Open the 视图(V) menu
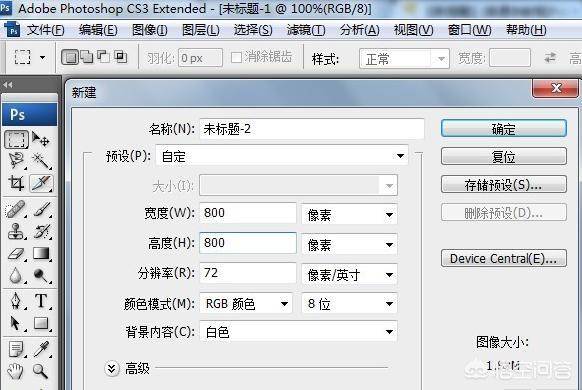582x390 pixels. (x=413, y=30)
